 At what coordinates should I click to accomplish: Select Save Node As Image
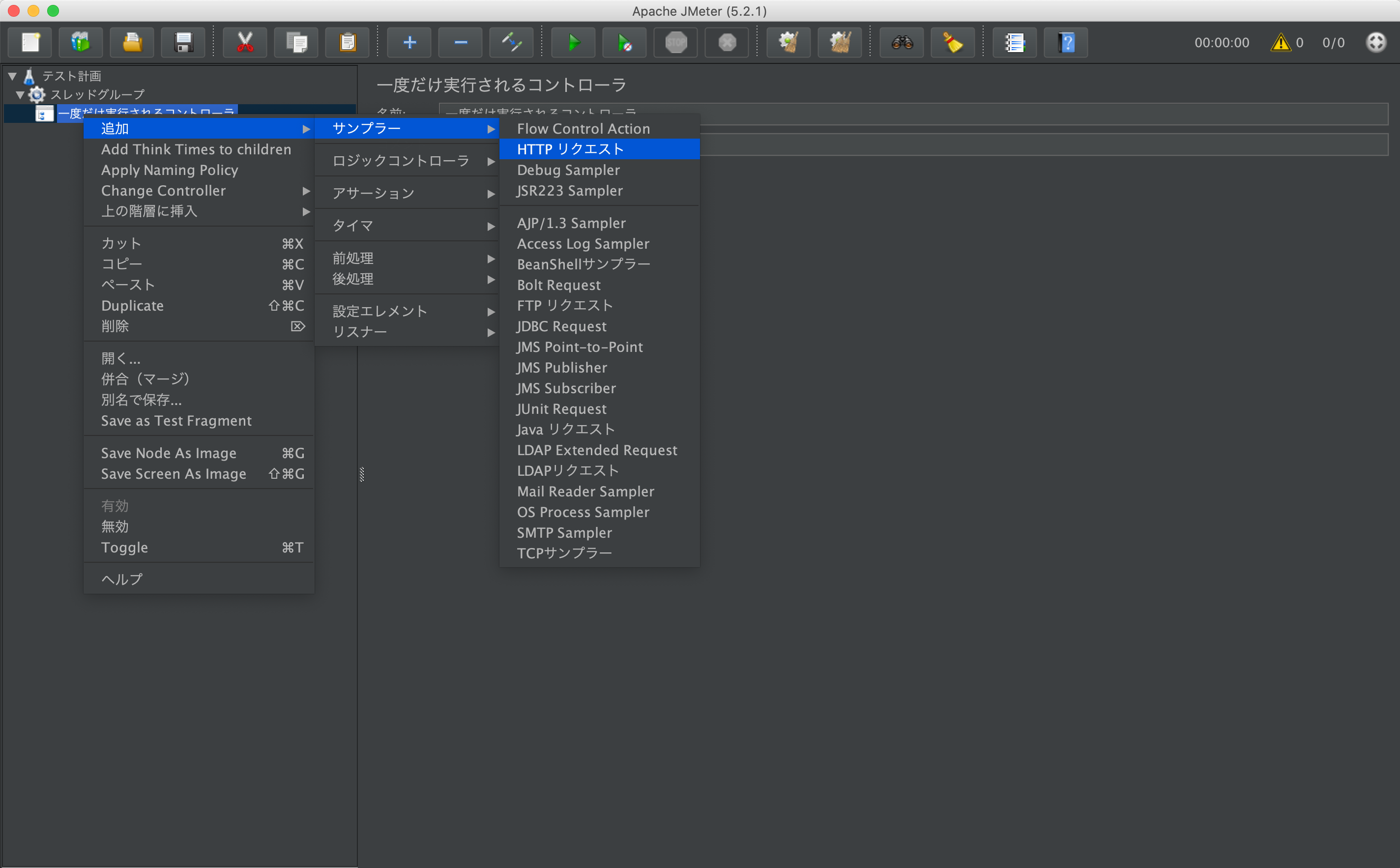199,453
